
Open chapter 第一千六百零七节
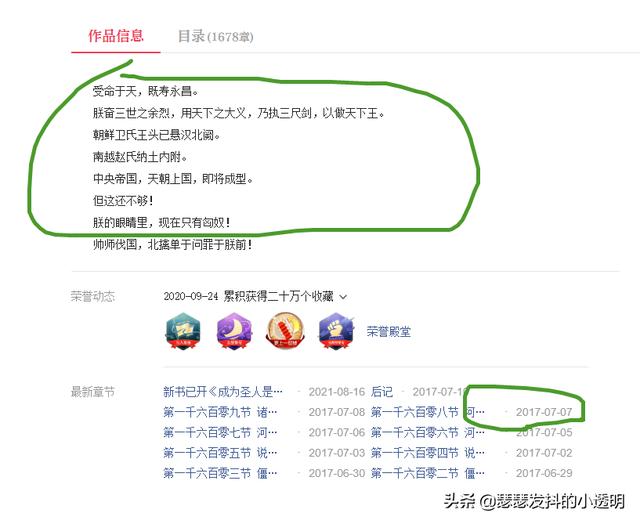point(220,432)
